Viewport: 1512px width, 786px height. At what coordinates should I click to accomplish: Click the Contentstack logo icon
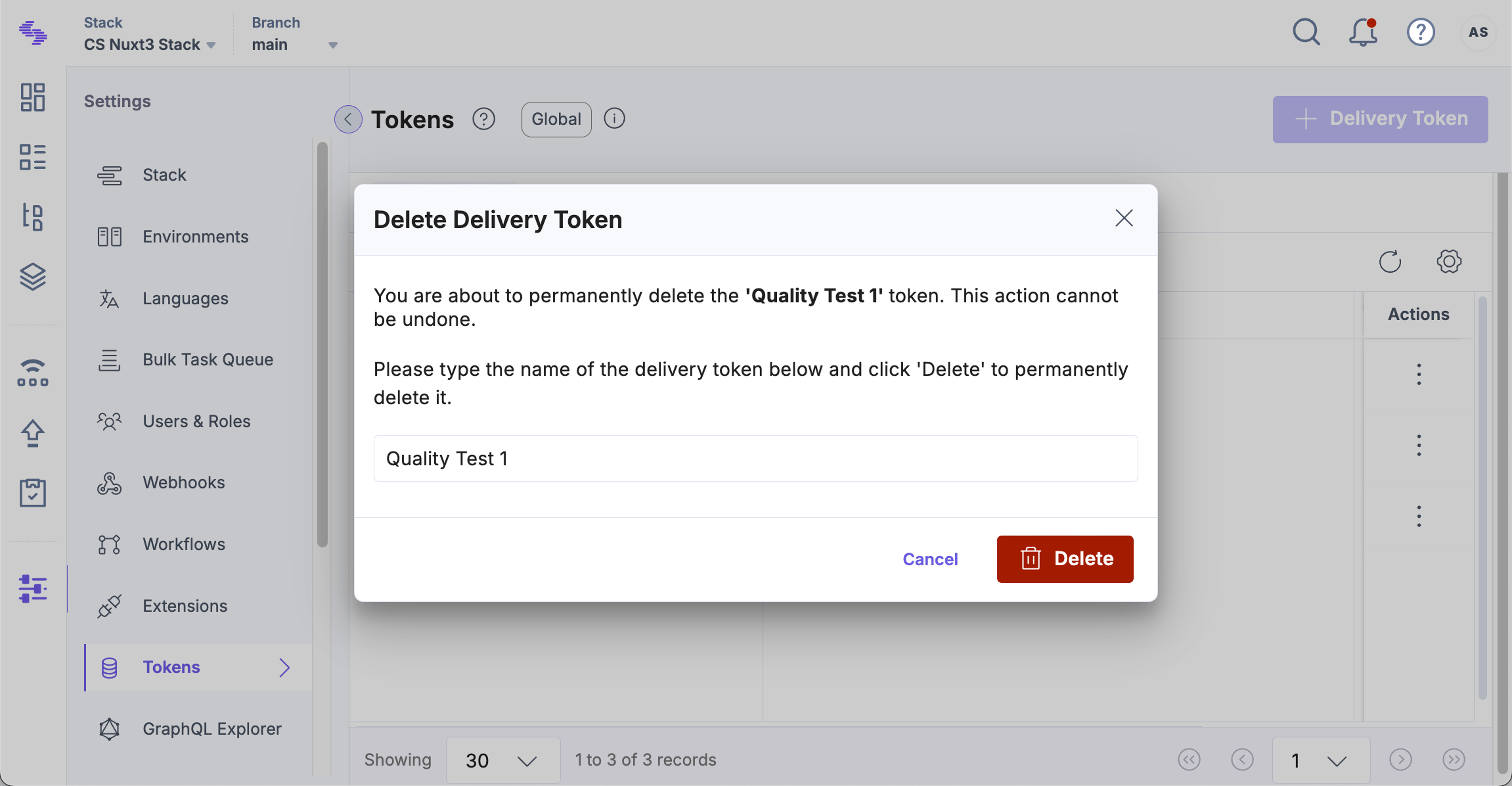pyautogui.click(x=33, y=33)
